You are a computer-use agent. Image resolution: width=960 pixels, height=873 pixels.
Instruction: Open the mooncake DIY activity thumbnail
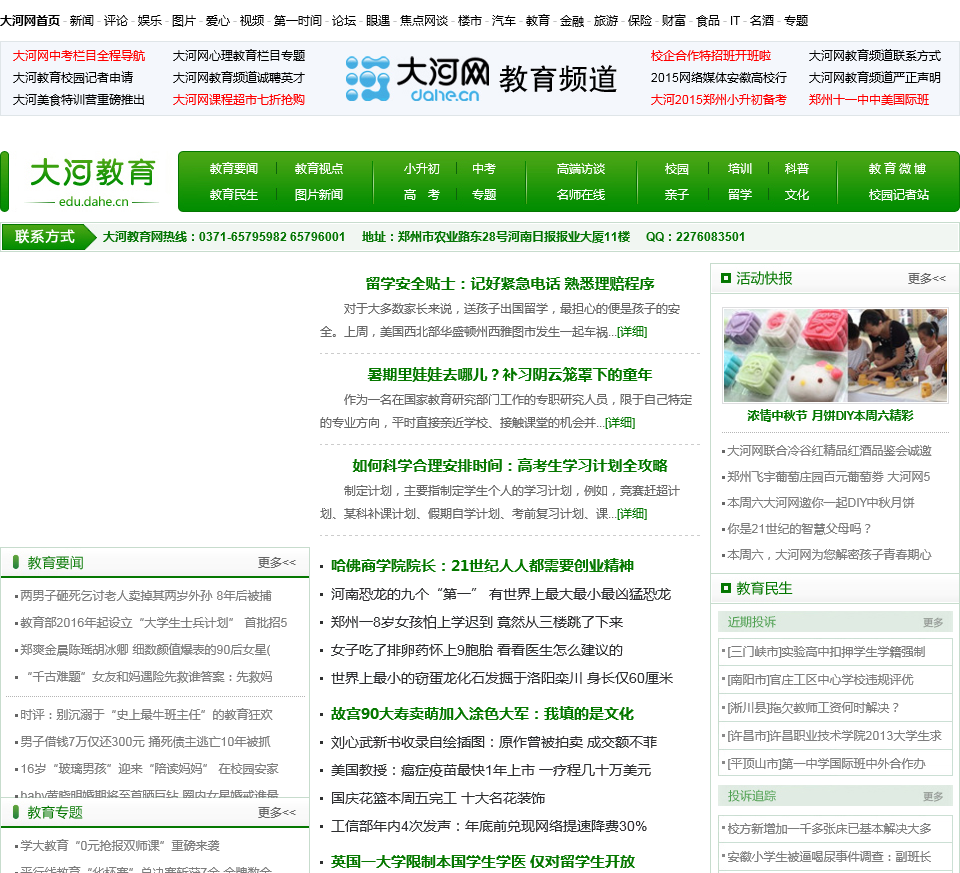click(x=835, y=355)
